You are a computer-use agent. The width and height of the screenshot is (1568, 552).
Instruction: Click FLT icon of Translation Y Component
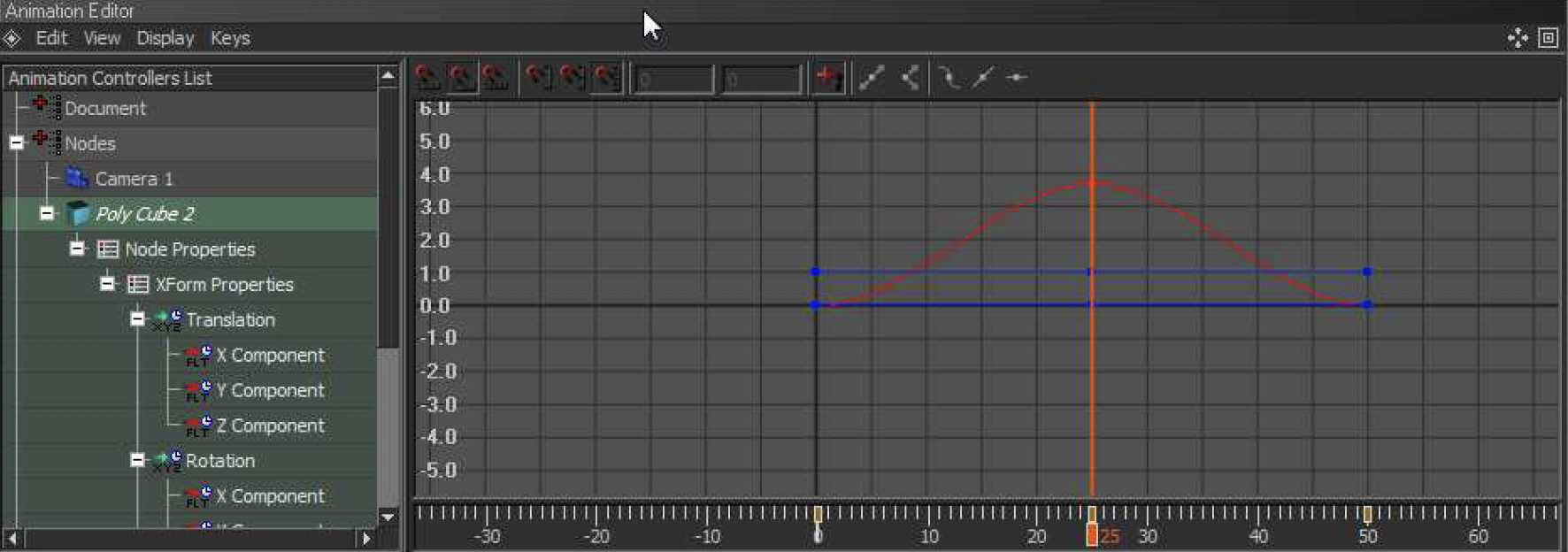[x=198, y=391]
